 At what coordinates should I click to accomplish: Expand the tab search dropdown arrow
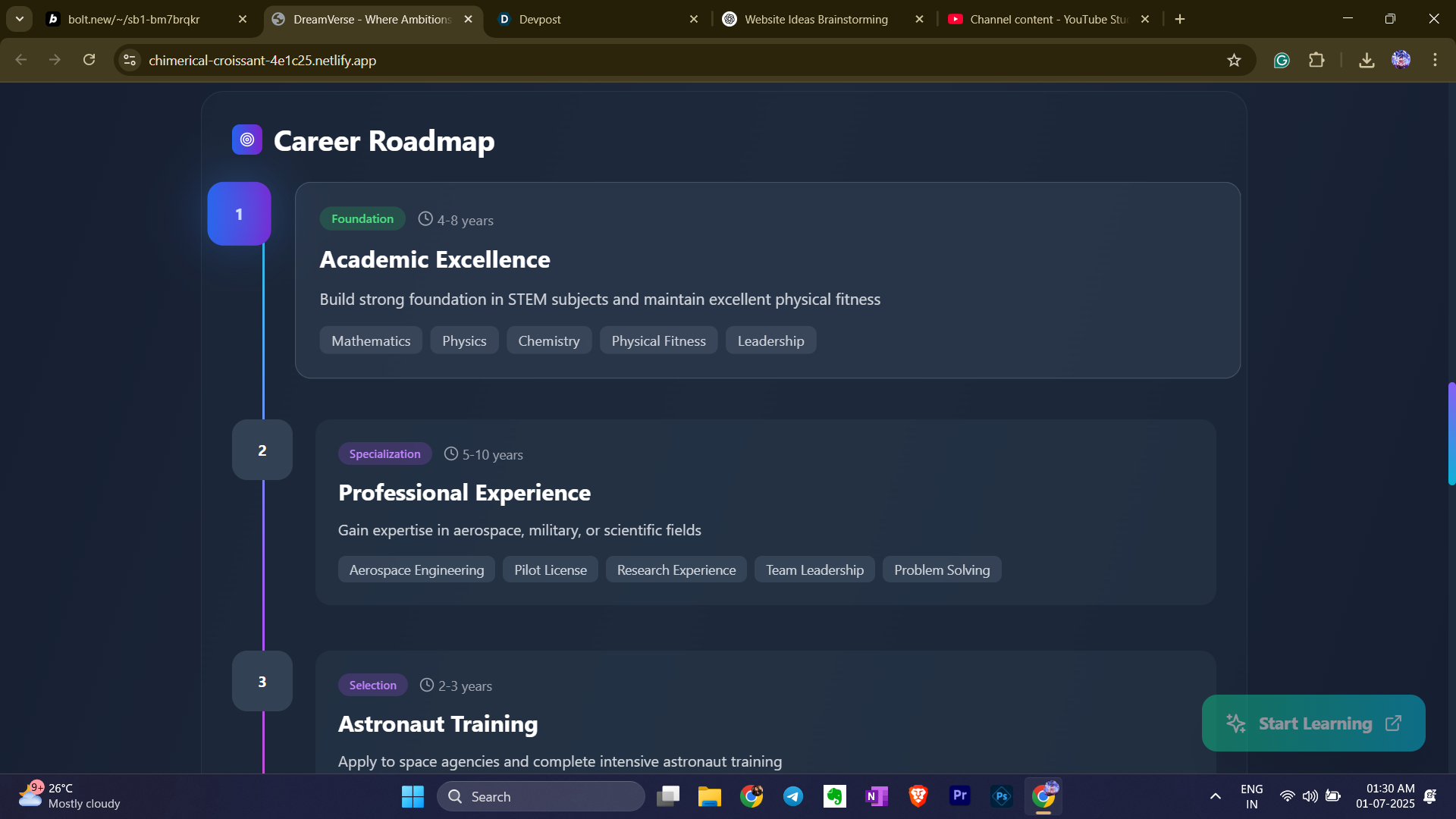[x=20, y=19]
